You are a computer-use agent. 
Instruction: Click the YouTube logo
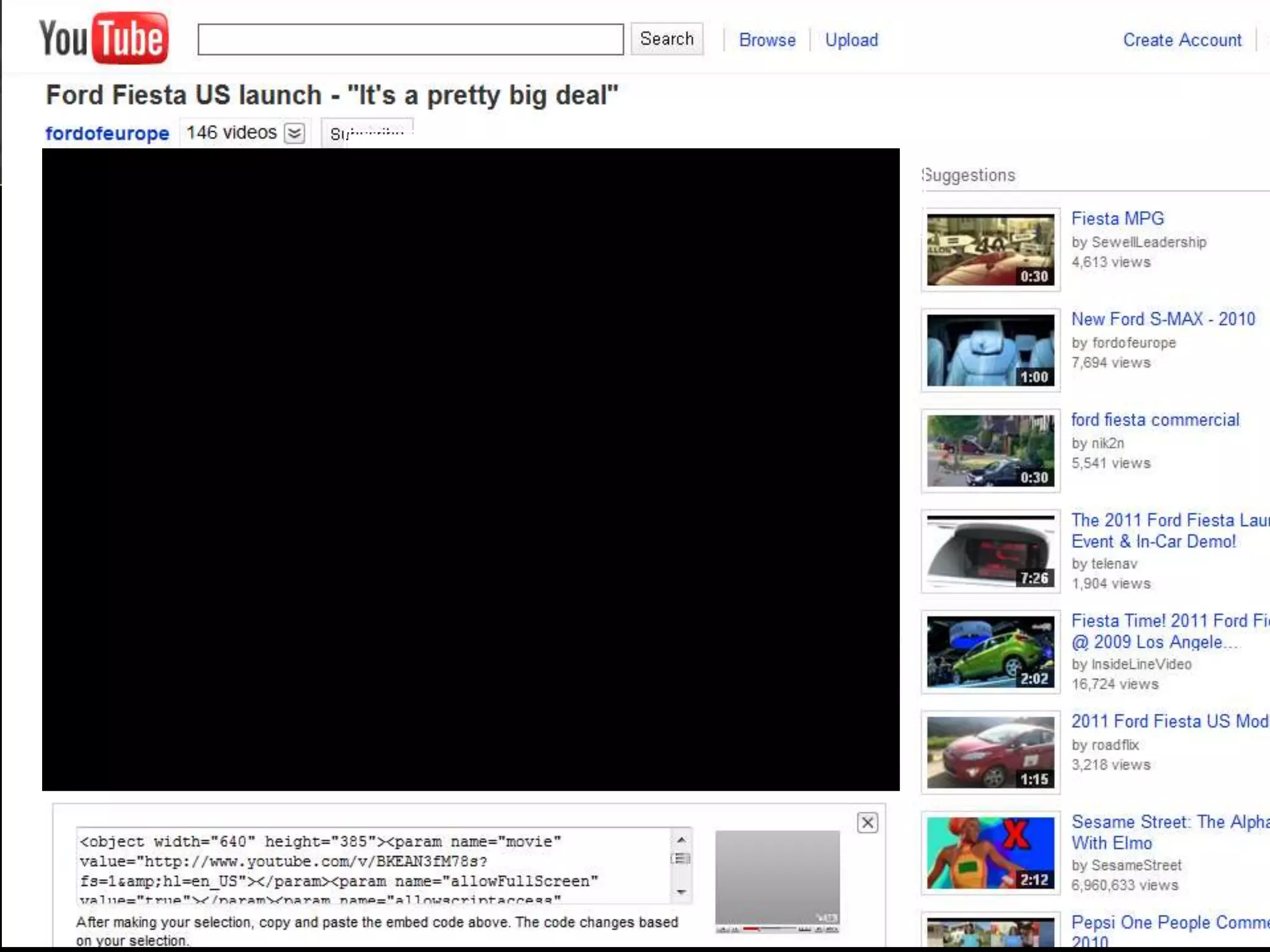pyautogui.click(x=104, y=38)
